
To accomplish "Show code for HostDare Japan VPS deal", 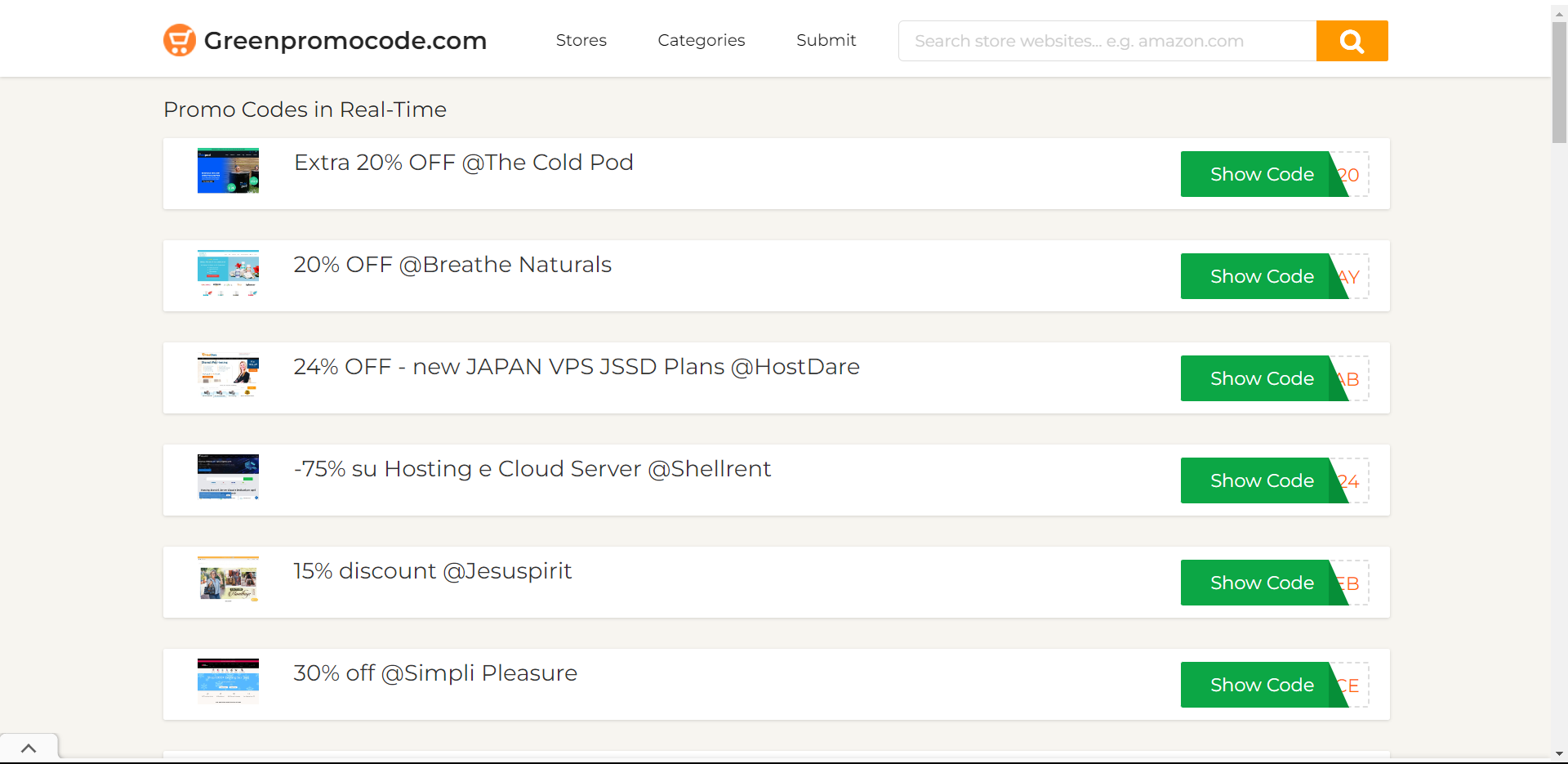I will 1261,378.
